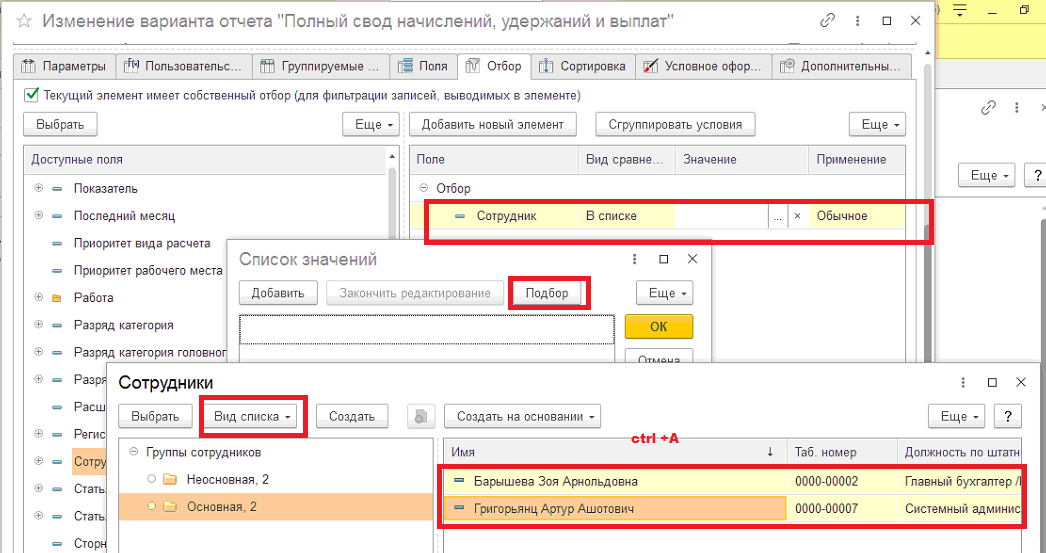Screen dimensions: 1046x553
Task: Select radio marker of Основная group
Action: [151, 507]
